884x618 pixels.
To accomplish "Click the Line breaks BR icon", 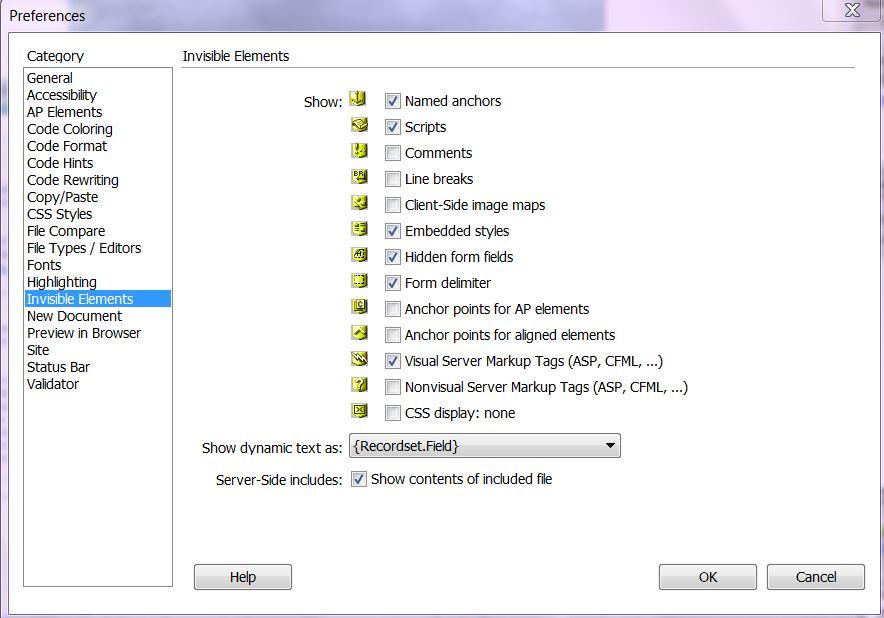I will click(359, 176).
